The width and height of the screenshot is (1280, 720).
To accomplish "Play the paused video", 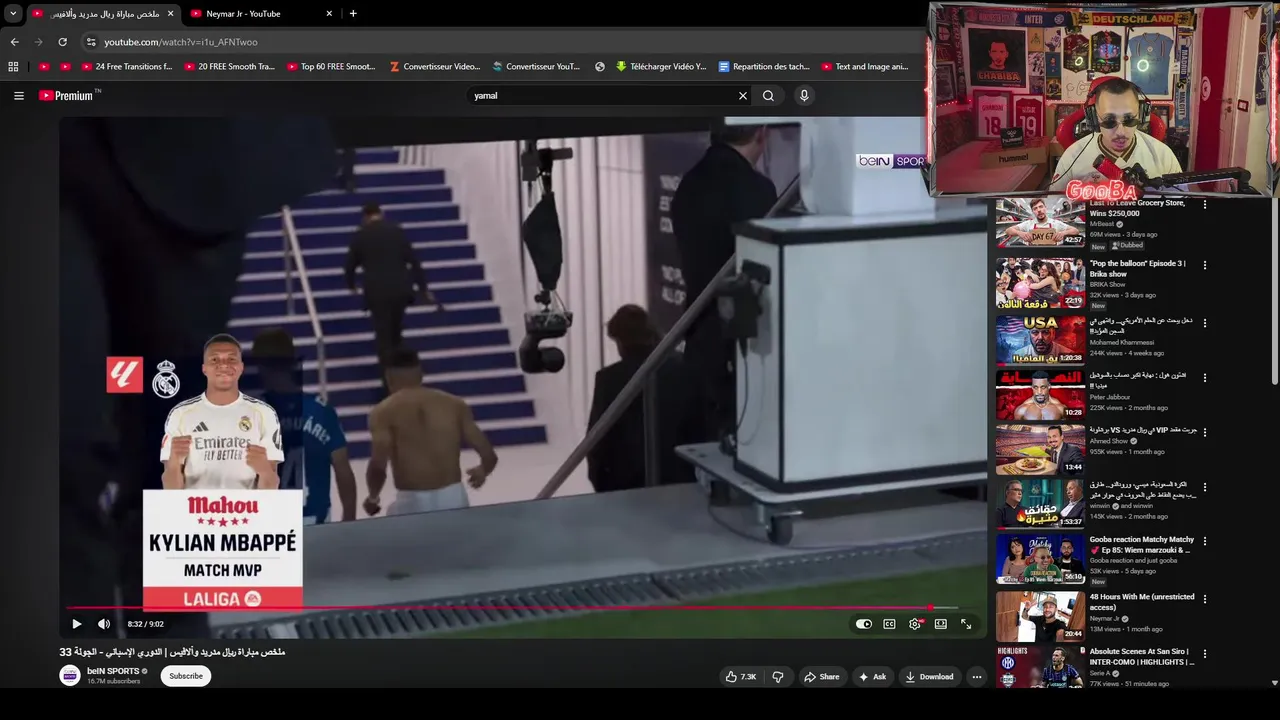I will click(76, 624).
